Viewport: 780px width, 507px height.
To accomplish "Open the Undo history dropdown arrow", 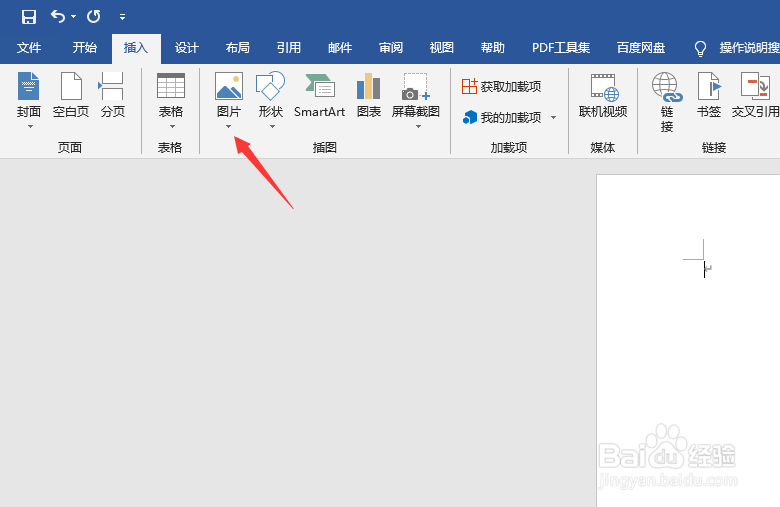I will pyautogui.click(x=74, y=17).
